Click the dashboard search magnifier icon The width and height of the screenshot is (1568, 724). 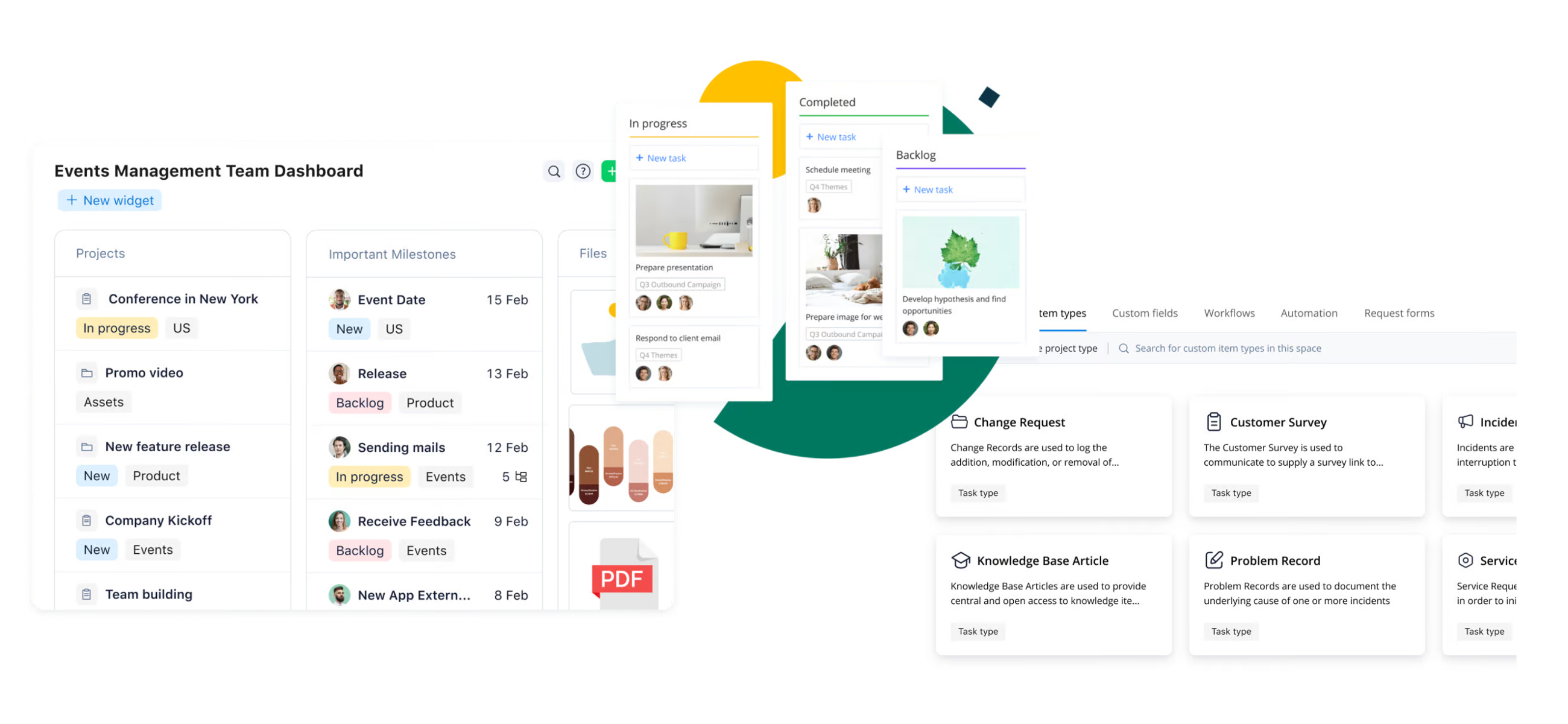point(553,172)
